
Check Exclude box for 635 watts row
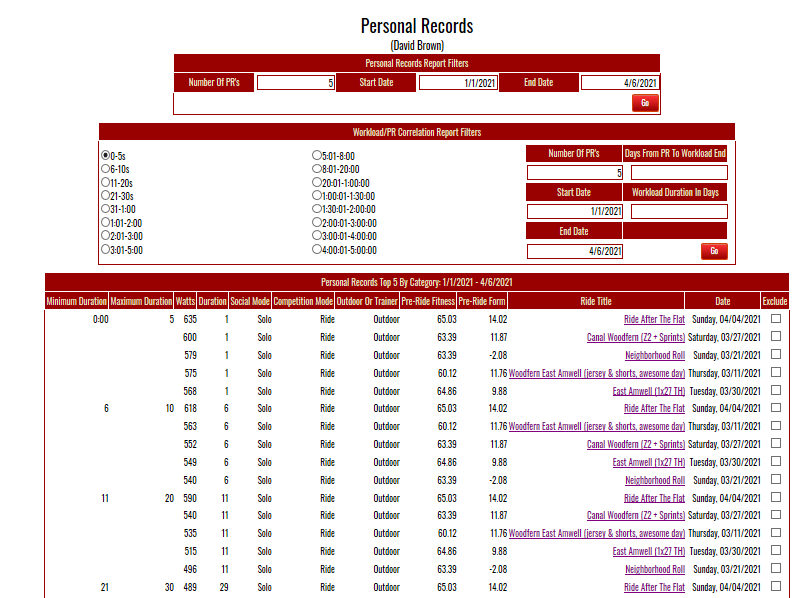tap(776, 318)
